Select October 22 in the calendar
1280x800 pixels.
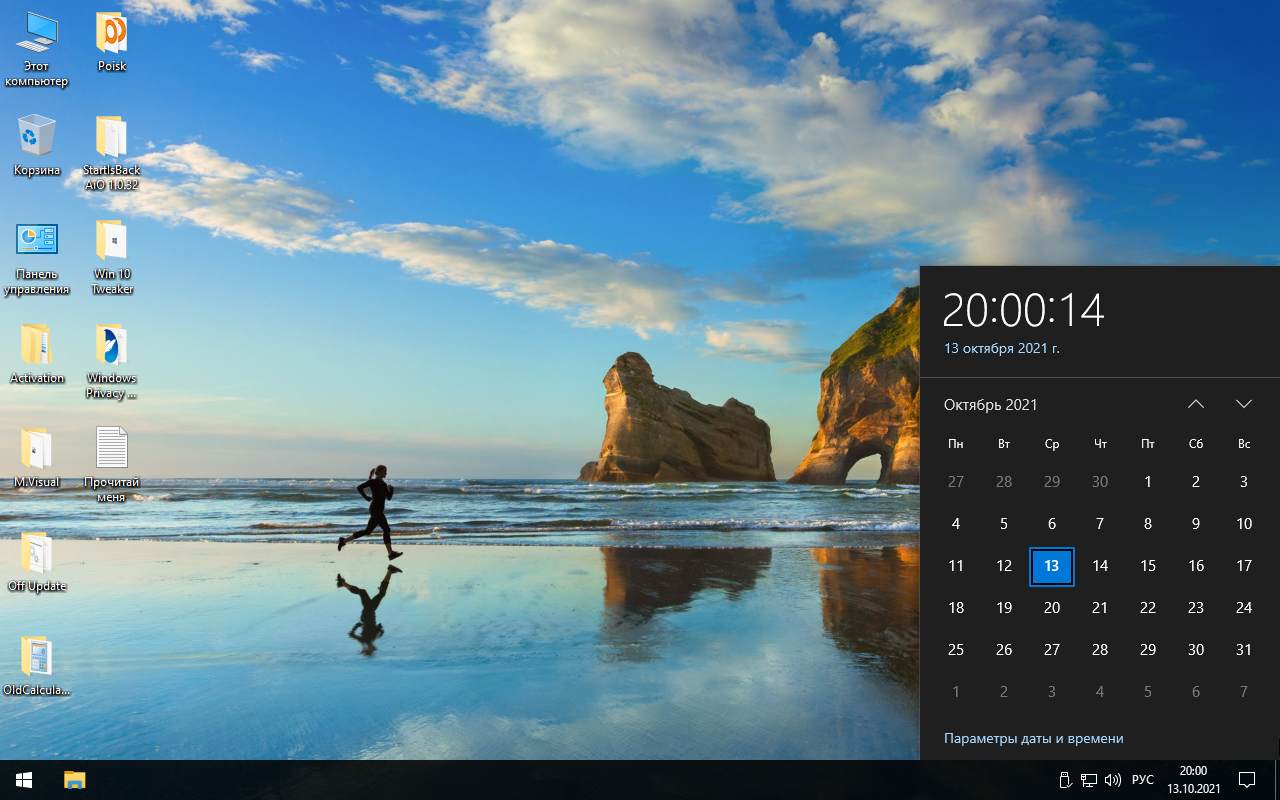pos(1148,608)
